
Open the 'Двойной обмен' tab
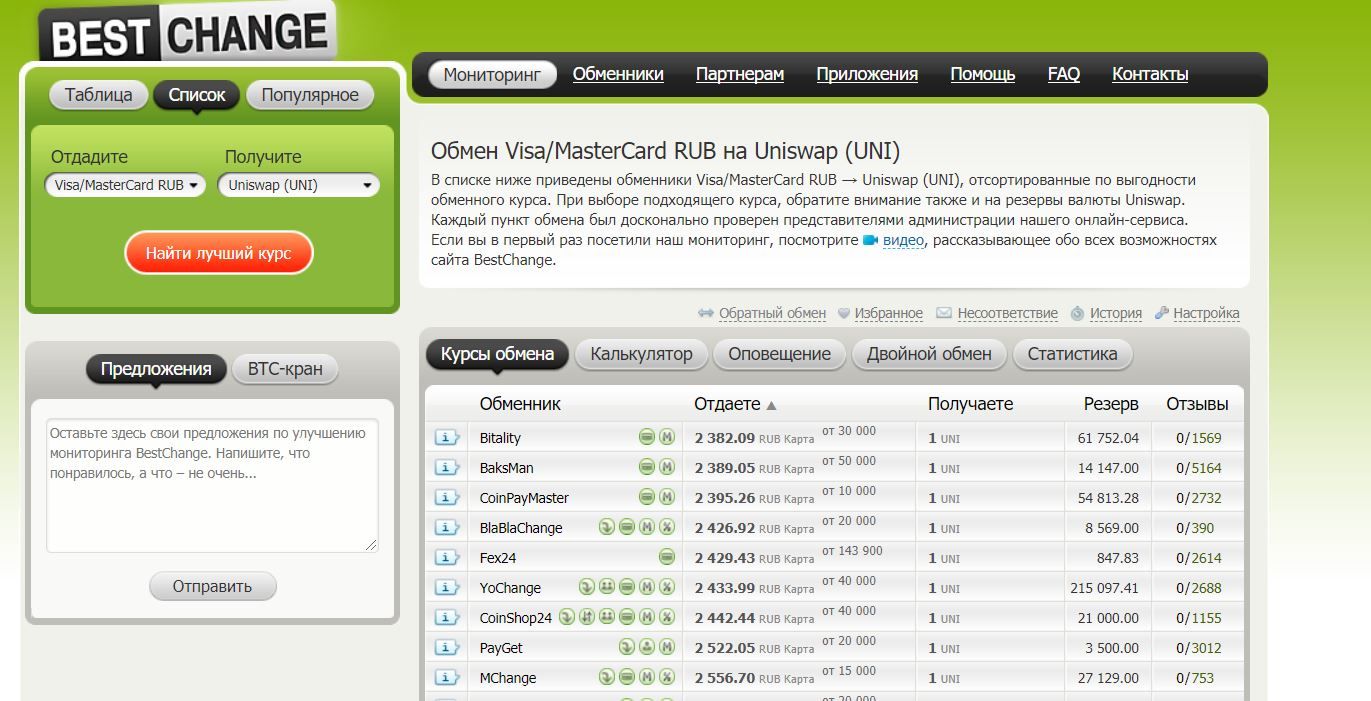tap(929, 354)
